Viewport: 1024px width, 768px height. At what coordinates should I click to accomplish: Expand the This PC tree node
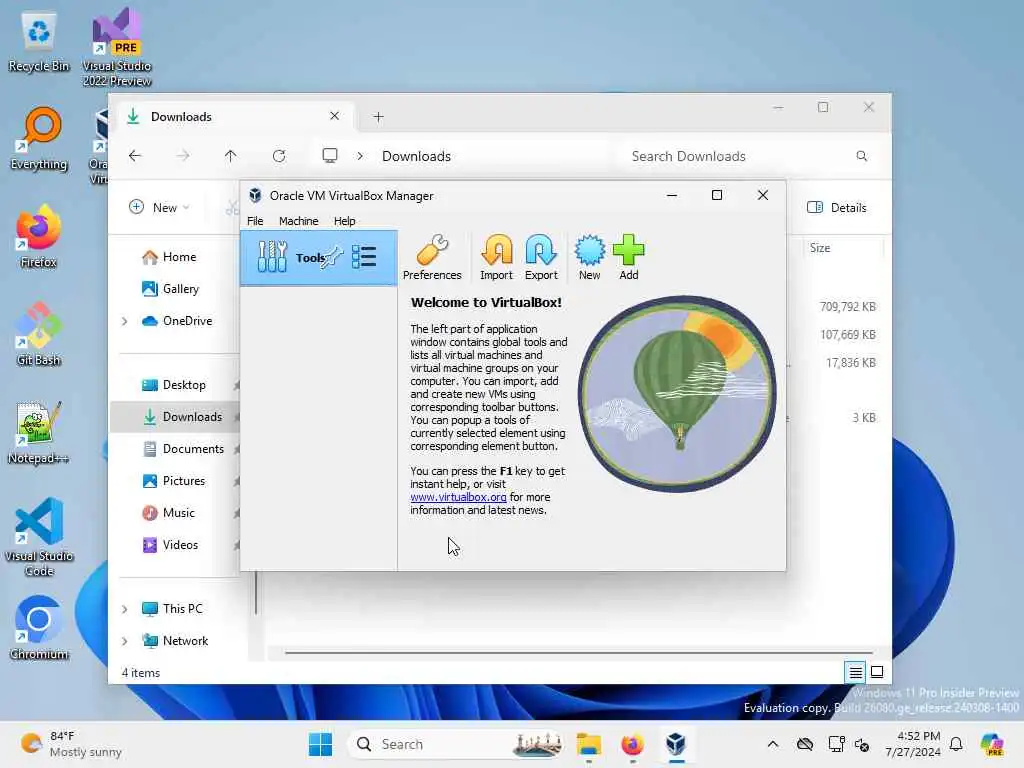[x=124, y=609]
